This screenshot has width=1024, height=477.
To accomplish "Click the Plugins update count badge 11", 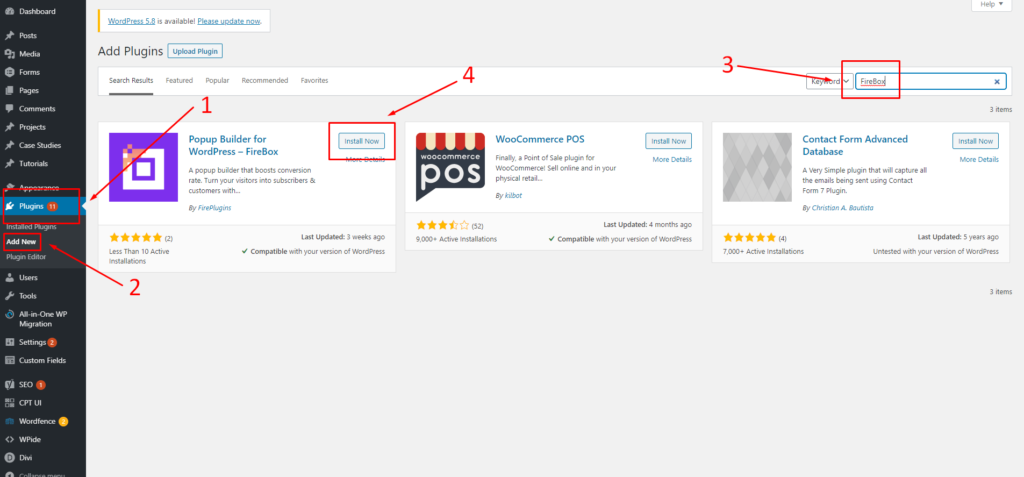I will [52, 206].
